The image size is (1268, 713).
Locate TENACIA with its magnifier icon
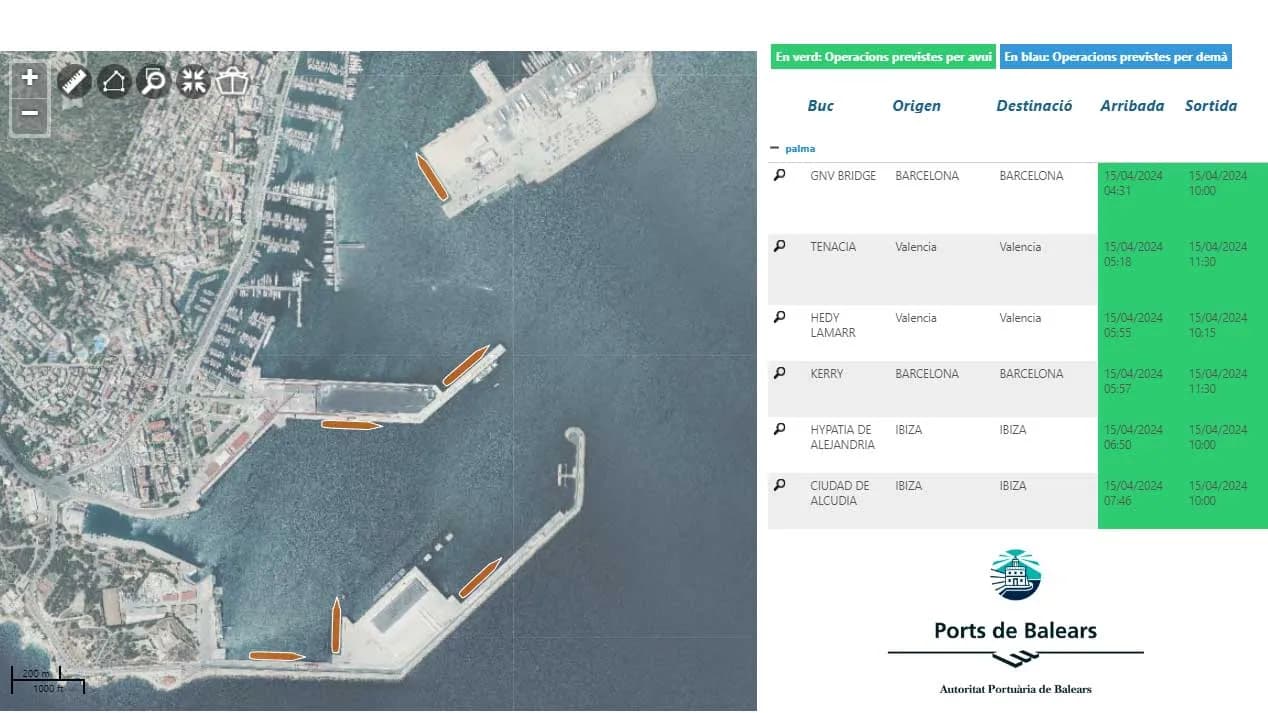tap(780, 246)
